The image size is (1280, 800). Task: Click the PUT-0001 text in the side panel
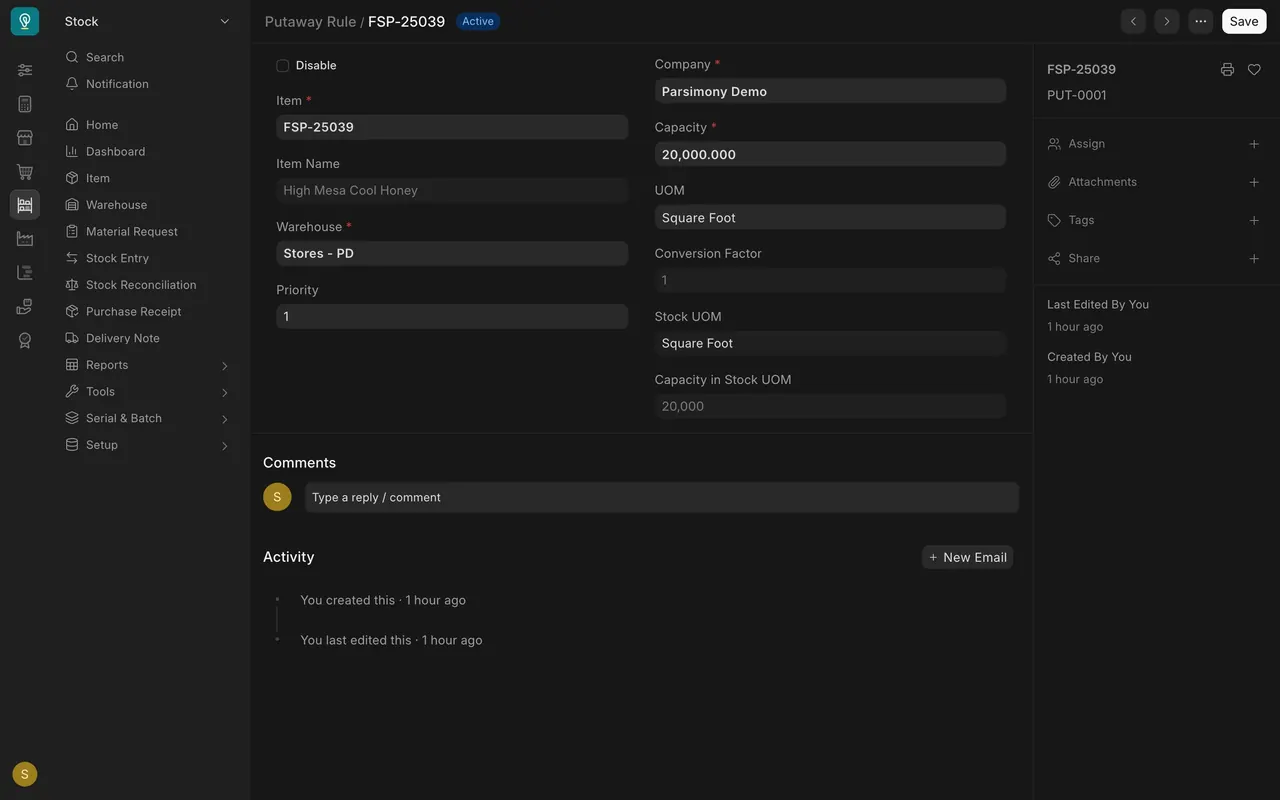1077,95
